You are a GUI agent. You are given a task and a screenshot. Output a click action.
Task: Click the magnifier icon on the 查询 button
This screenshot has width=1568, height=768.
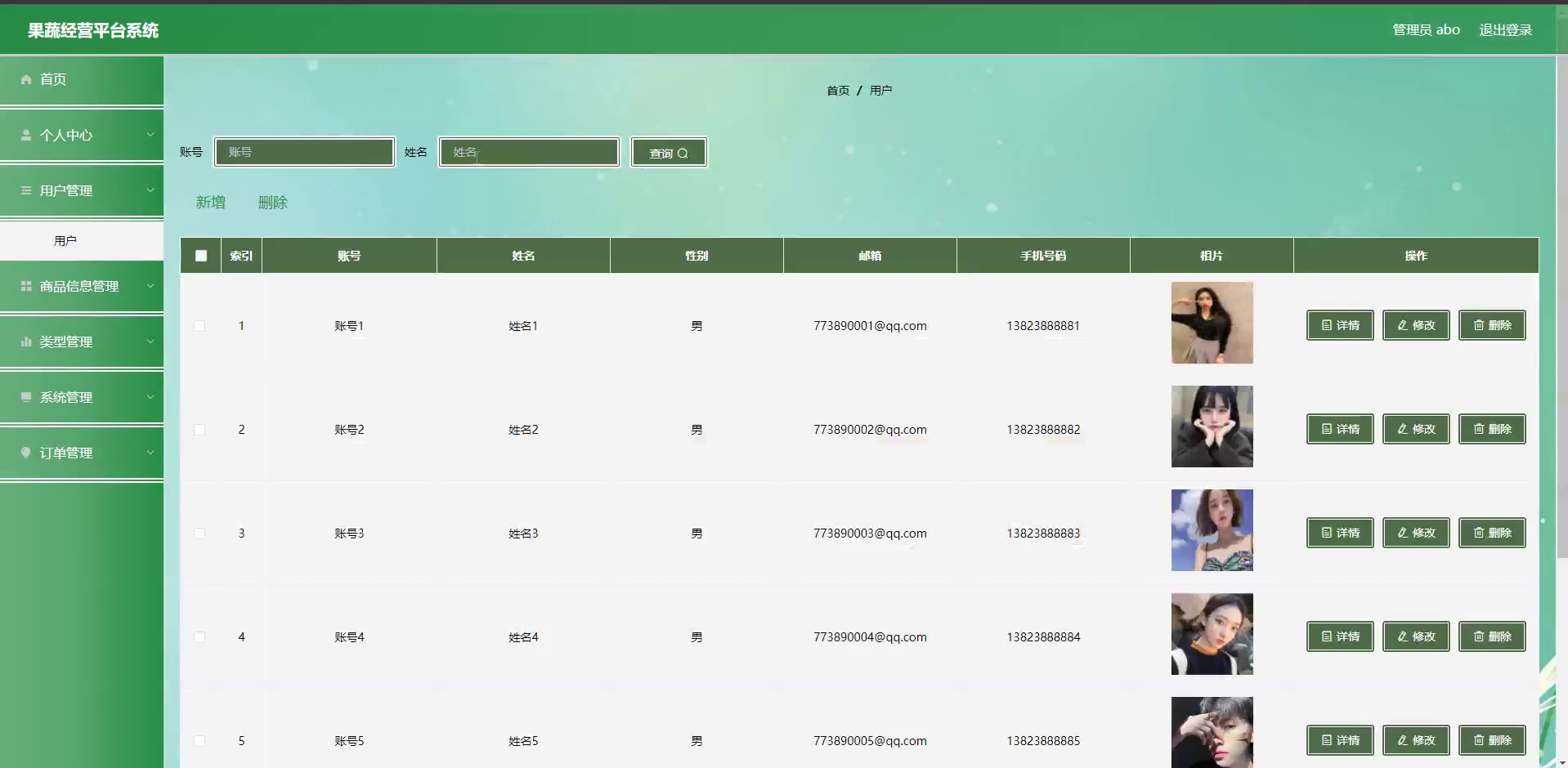coord(683,153)
